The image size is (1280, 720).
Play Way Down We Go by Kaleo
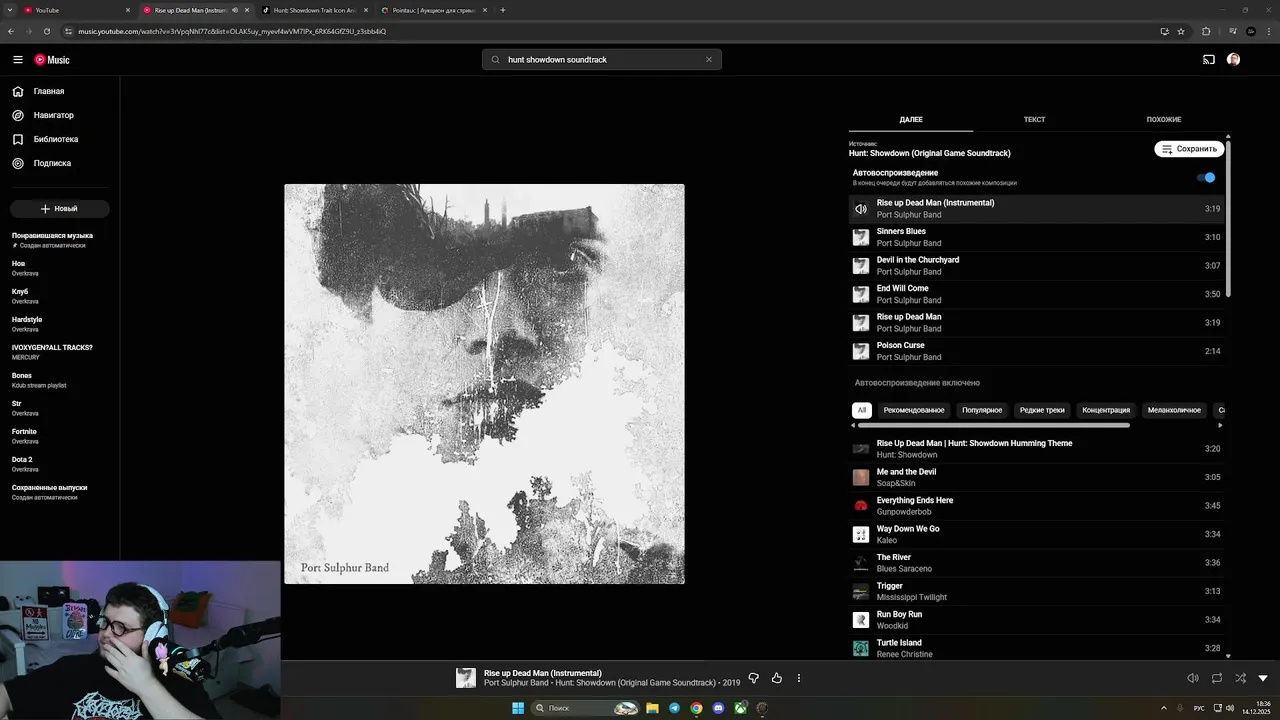coord(1037,534)
